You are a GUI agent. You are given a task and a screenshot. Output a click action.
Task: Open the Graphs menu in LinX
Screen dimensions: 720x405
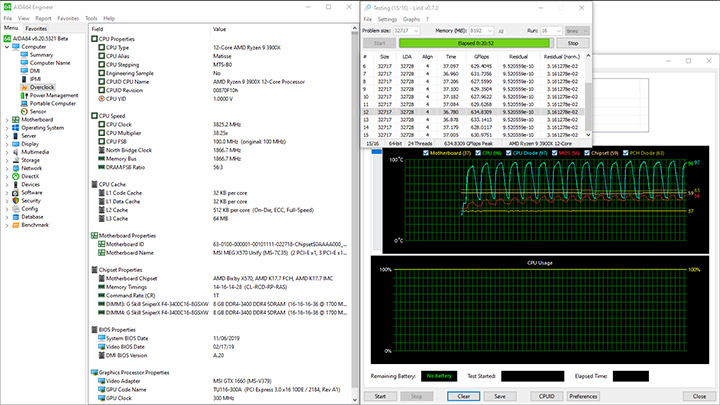point(410,19)
